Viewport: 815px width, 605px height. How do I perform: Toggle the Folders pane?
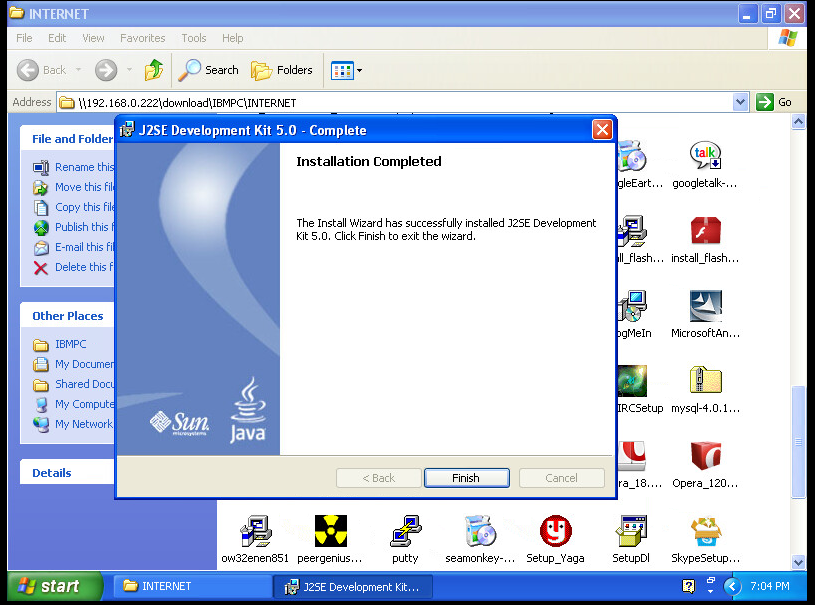point(282,70)
